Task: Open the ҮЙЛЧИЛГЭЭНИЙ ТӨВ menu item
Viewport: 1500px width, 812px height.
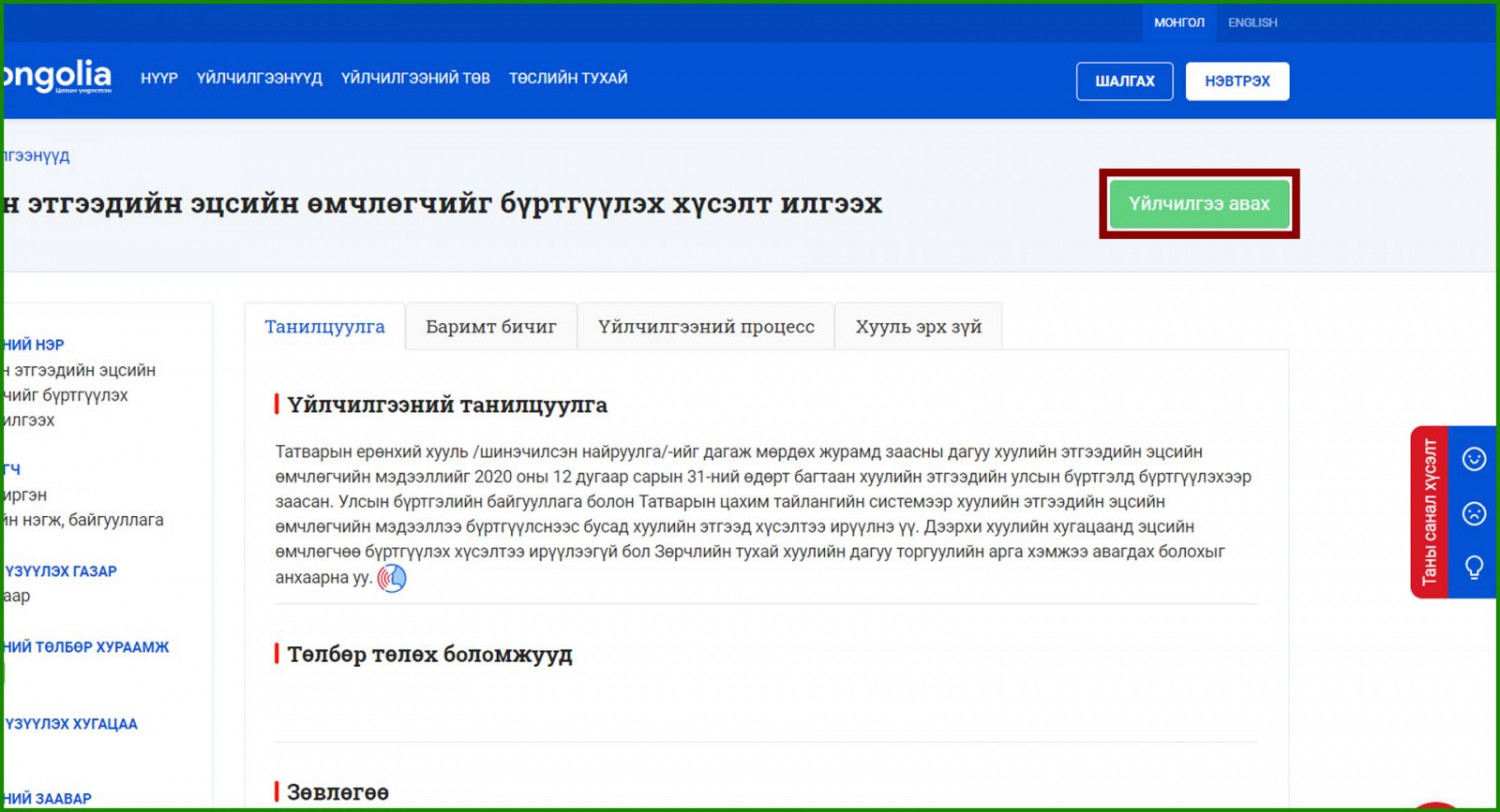Action: pos(415,78)
